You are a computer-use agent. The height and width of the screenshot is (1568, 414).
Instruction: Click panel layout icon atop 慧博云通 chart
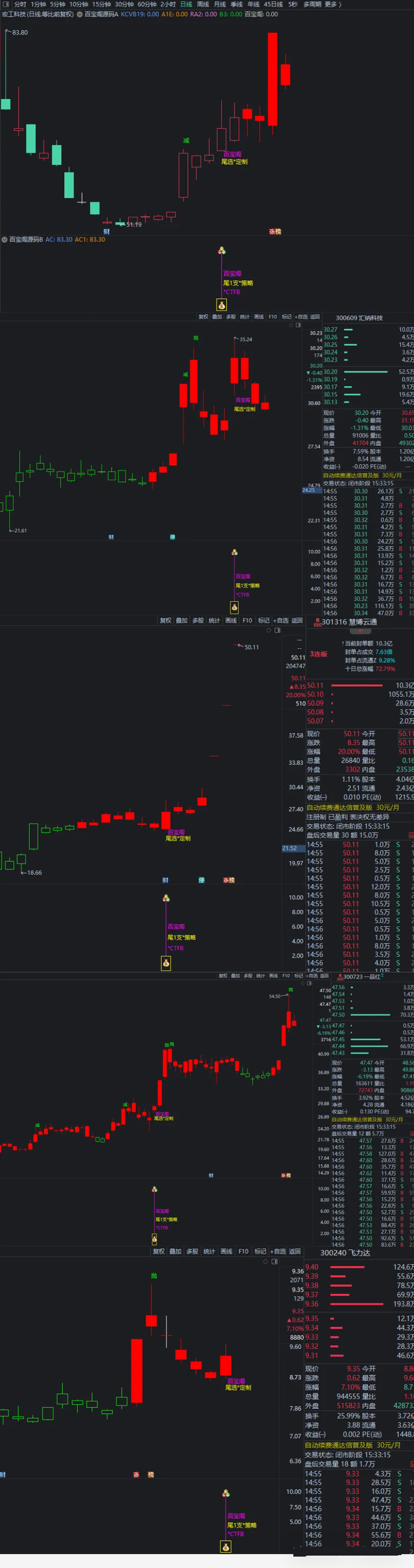(277, 630)
